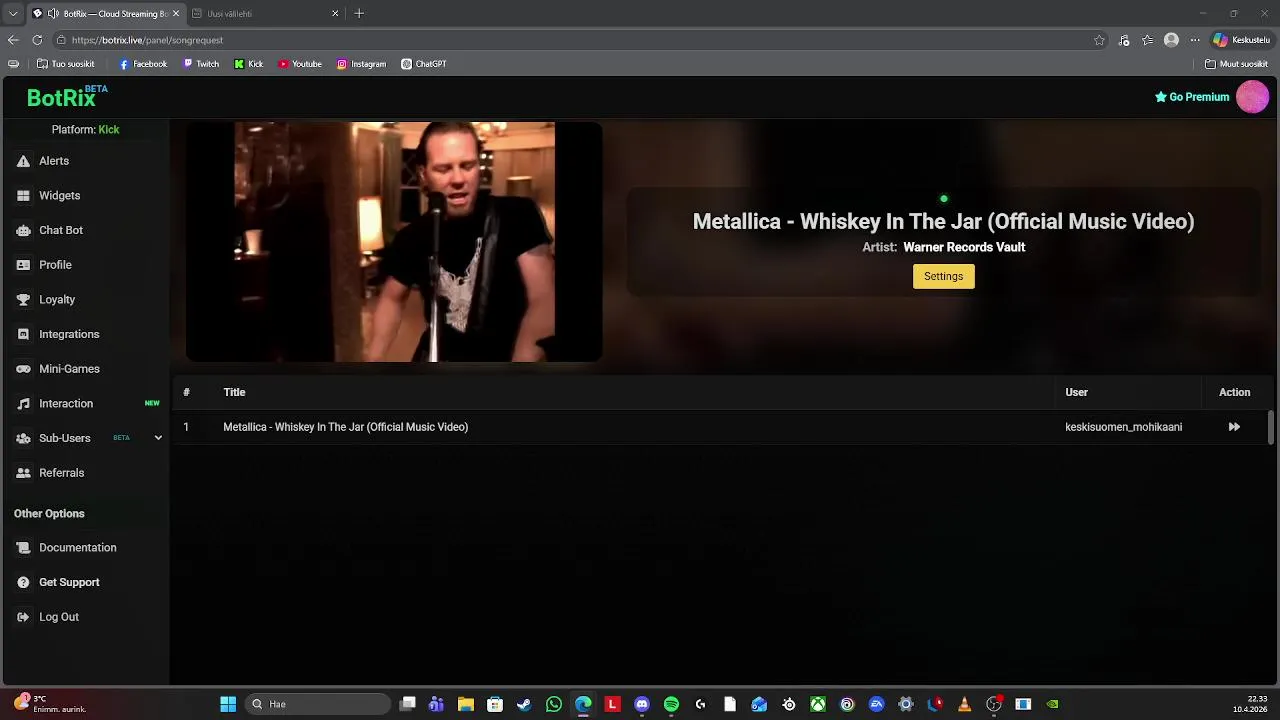Open a new browser tab
Screen dimensions: 1280x720
point(359,14)
